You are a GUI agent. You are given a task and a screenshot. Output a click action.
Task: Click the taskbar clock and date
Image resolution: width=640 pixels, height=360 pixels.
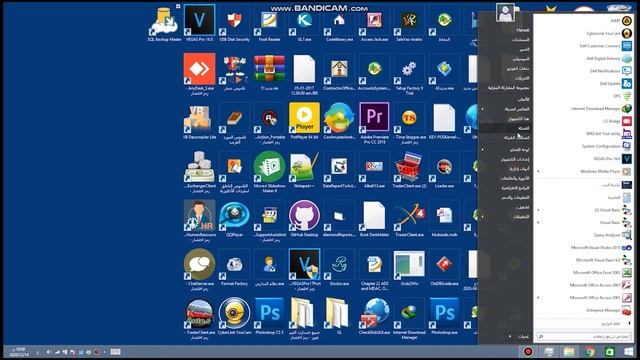[x=20, y=352]
